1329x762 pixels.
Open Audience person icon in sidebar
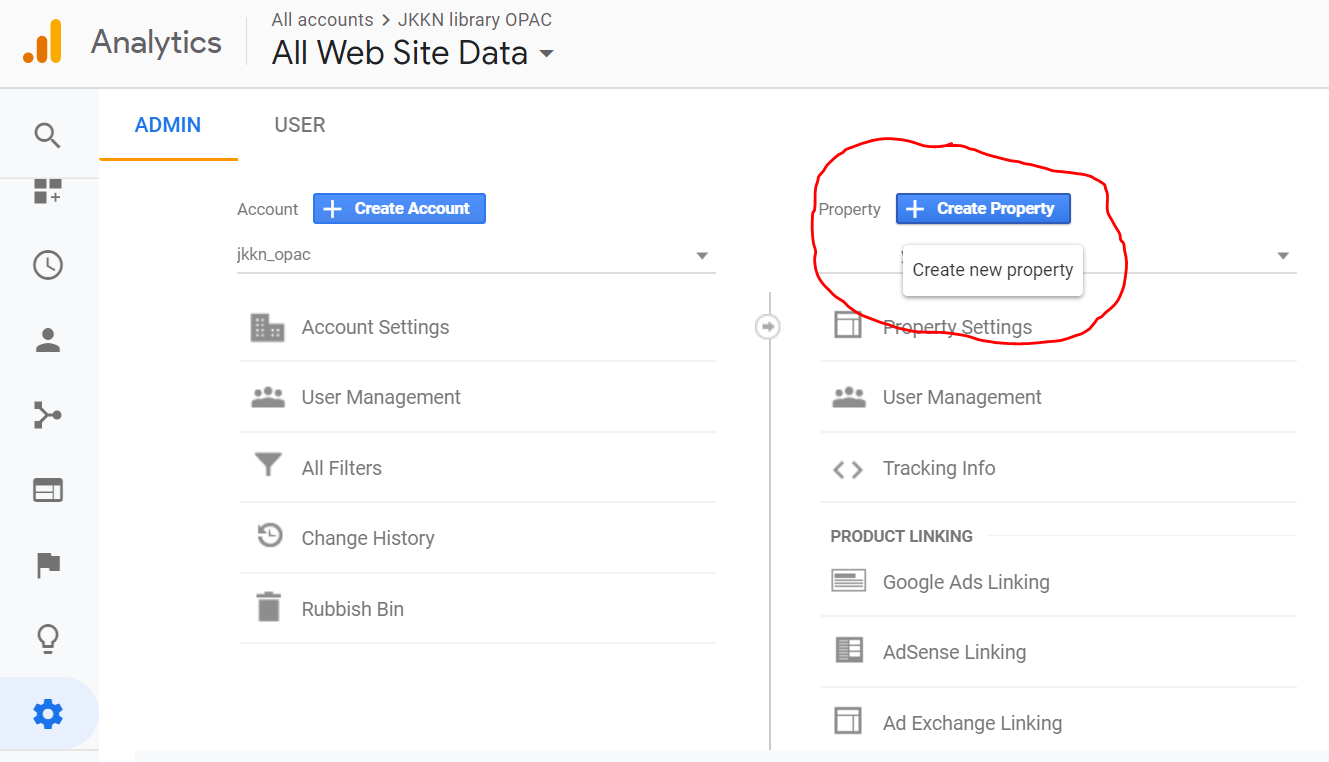(48, 340)
